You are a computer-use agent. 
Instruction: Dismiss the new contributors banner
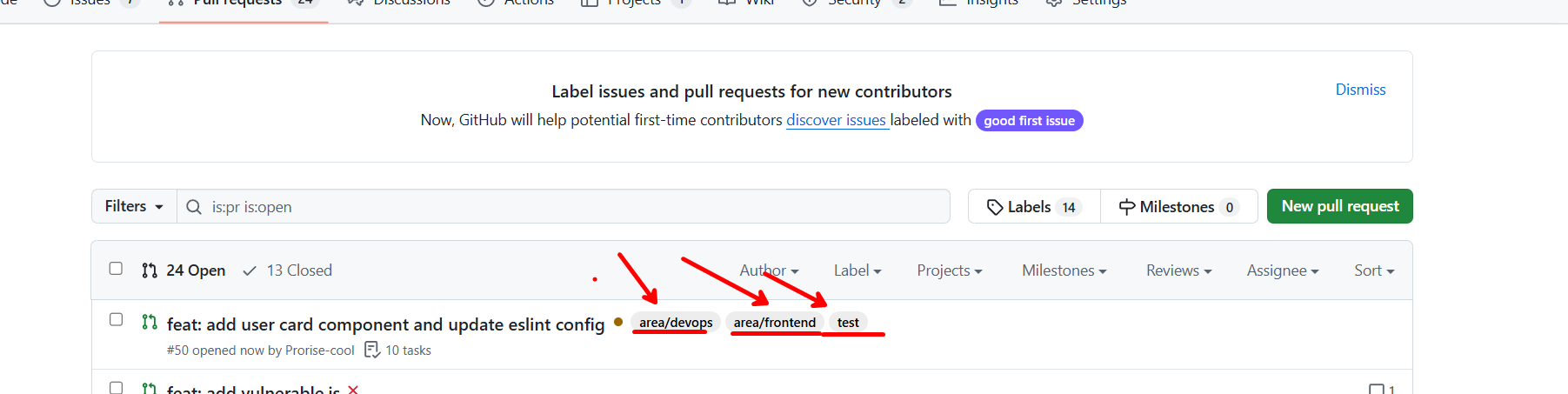pyautogui.click(x=1360, y=90)
